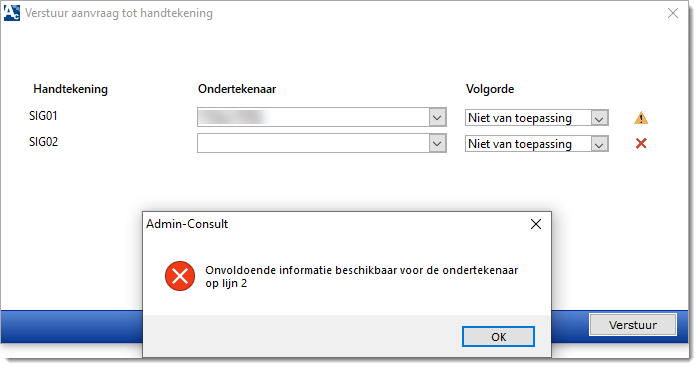This screenshot has width=699, height=368.
Task: Click inside the empty SIG02 Ondertekenaar field
Action: click(313, 144)
